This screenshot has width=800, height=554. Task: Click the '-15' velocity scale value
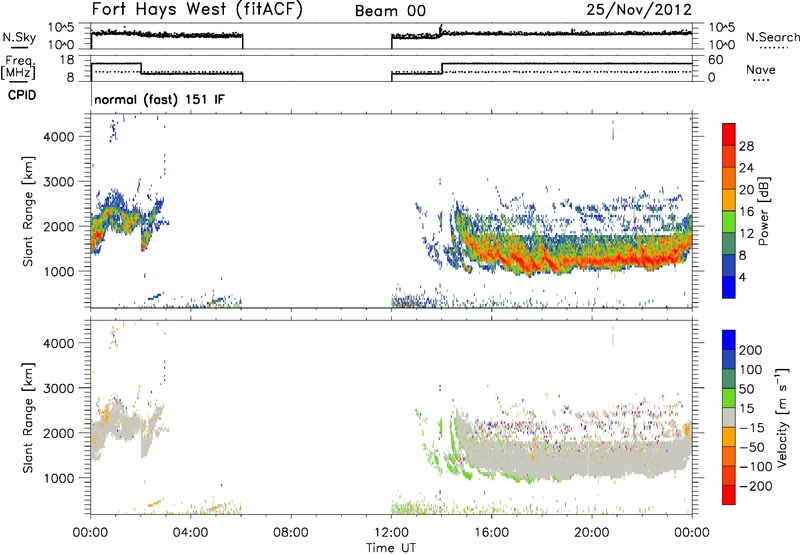click(752, 427)
